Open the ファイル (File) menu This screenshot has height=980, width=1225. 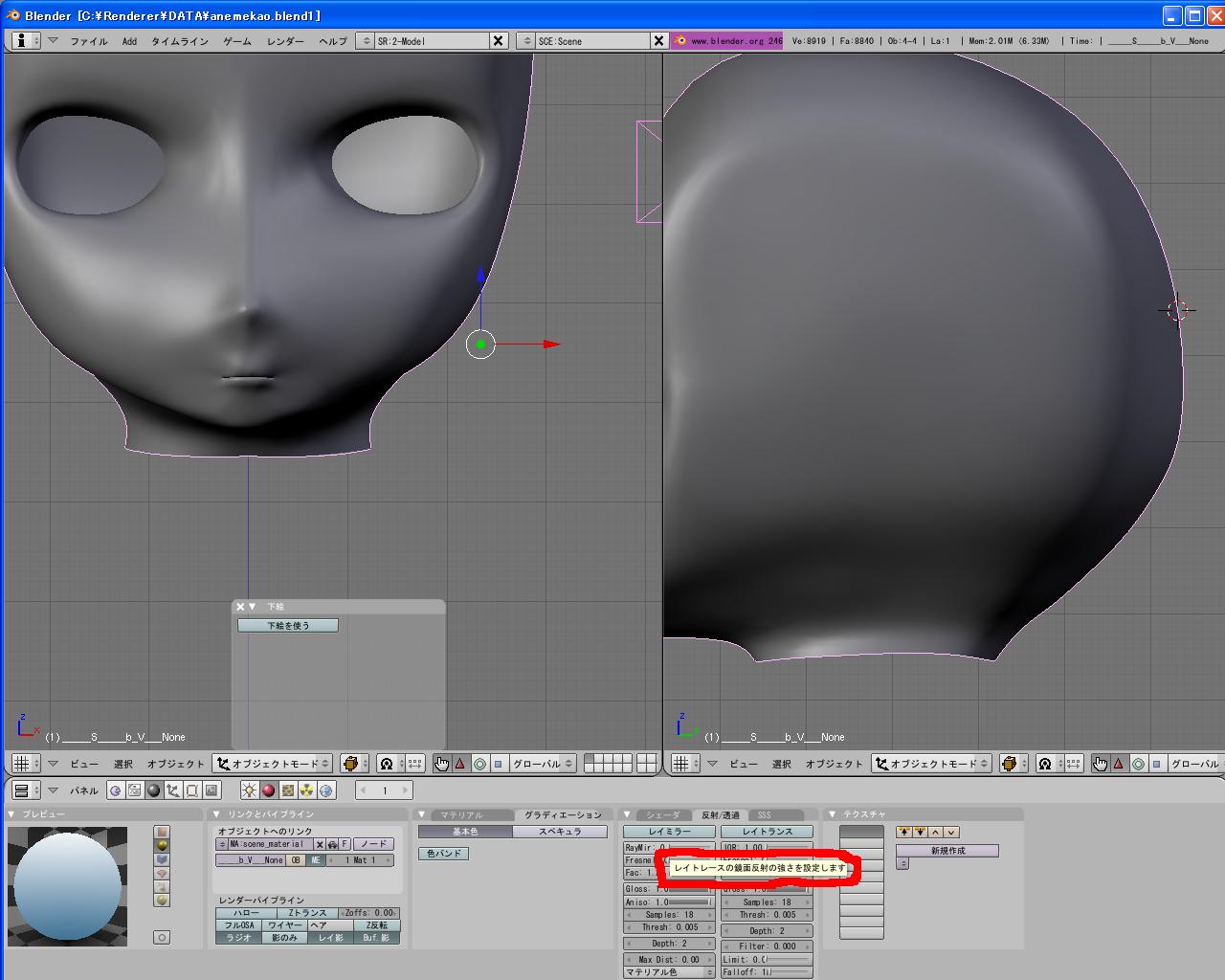[88, 41]
